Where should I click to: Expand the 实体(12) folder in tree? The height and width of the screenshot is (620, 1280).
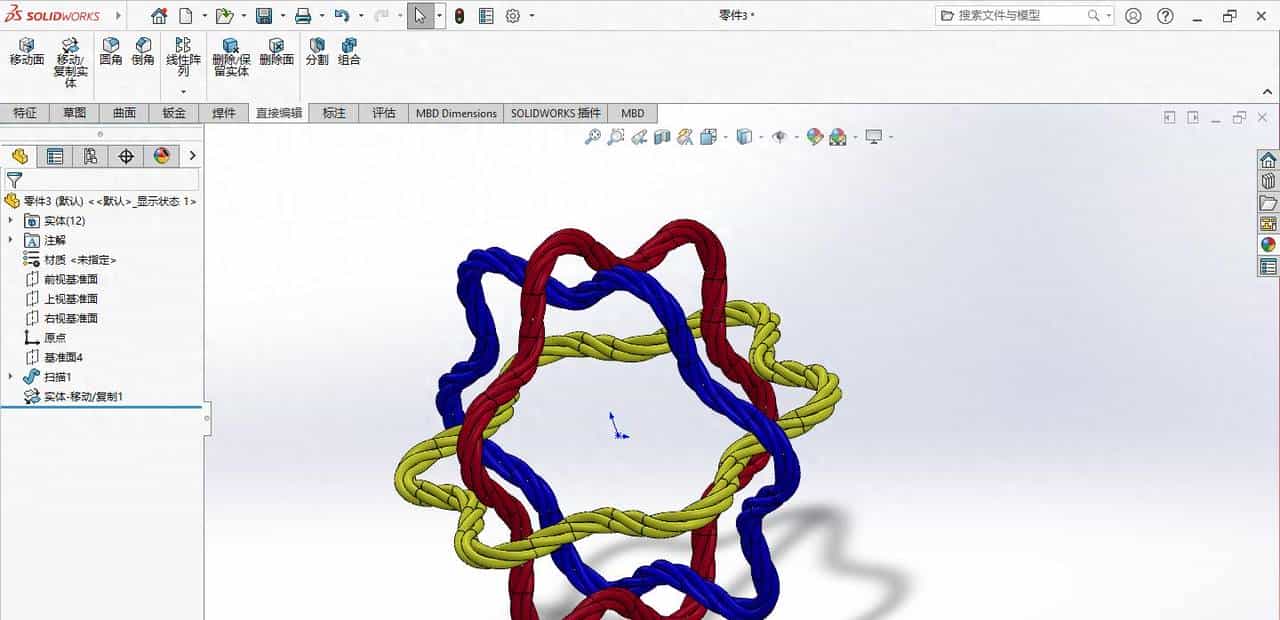pos(11,220)
